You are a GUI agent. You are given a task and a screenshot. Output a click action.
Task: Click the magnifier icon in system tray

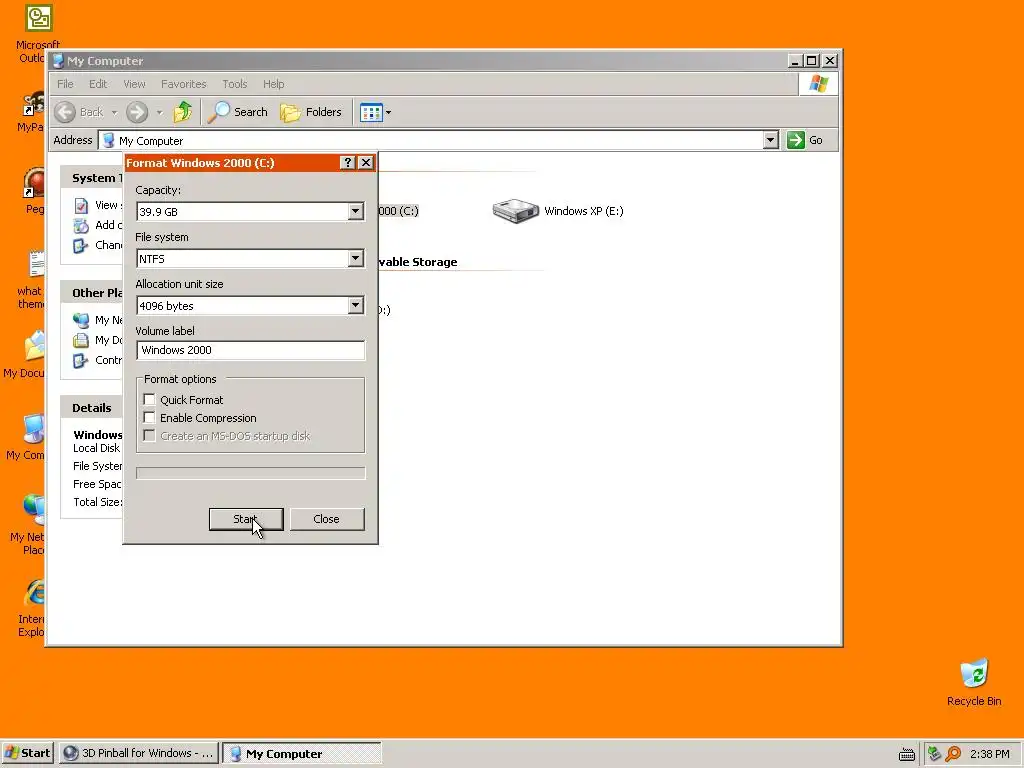(x=953, y=754)
